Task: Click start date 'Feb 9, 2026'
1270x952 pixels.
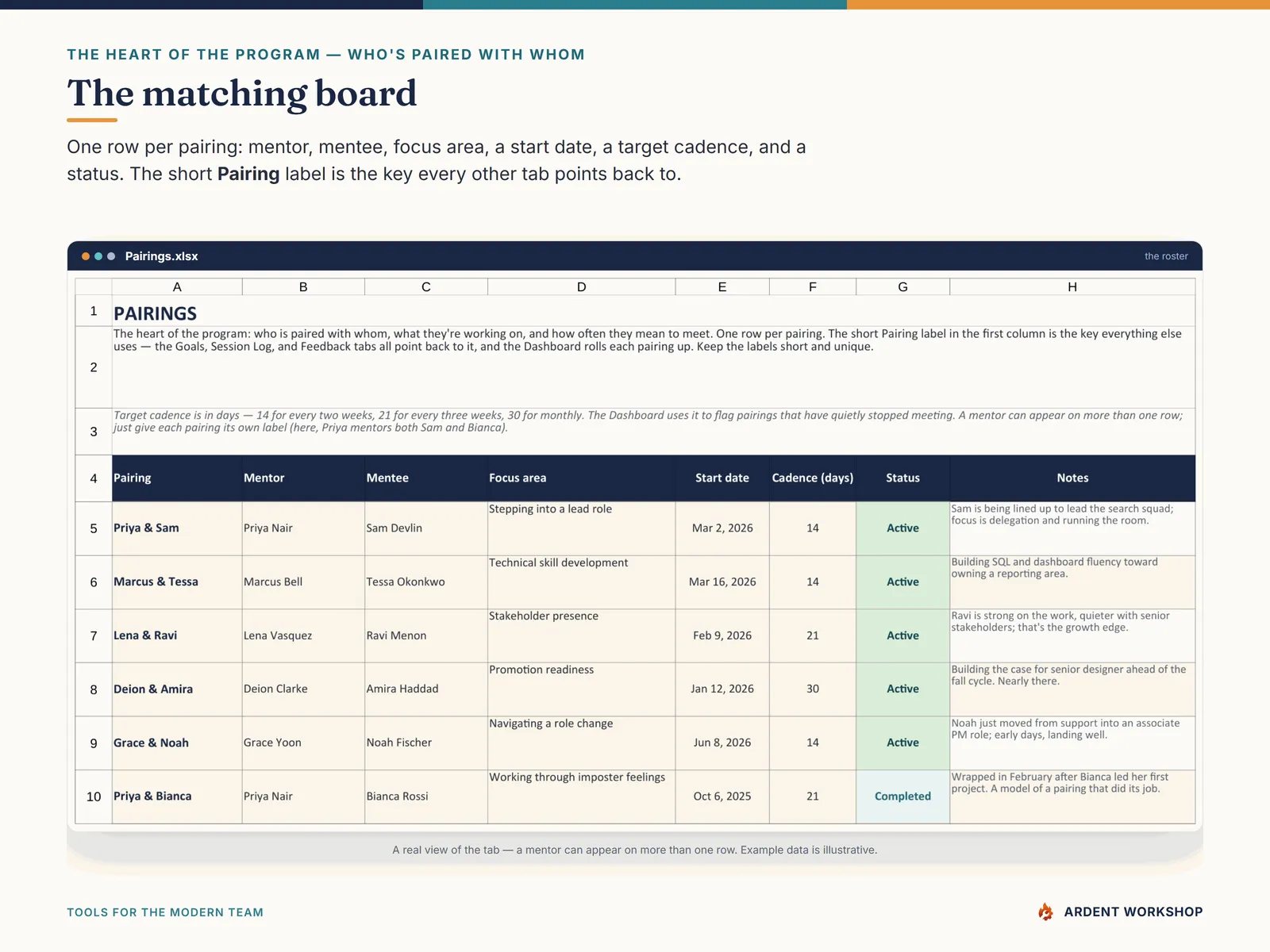Action: point(722,635)
